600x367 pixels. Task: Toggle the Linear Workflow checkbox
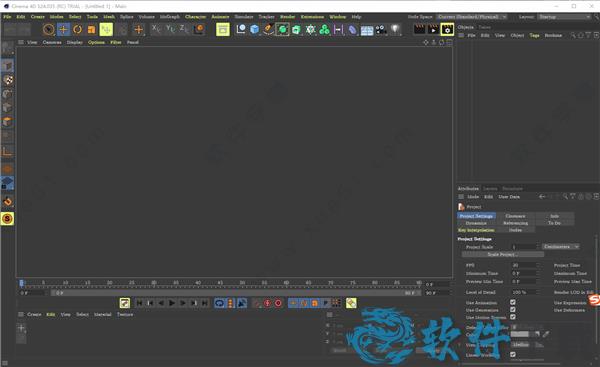pyautogui.click(x=513, y=355)
